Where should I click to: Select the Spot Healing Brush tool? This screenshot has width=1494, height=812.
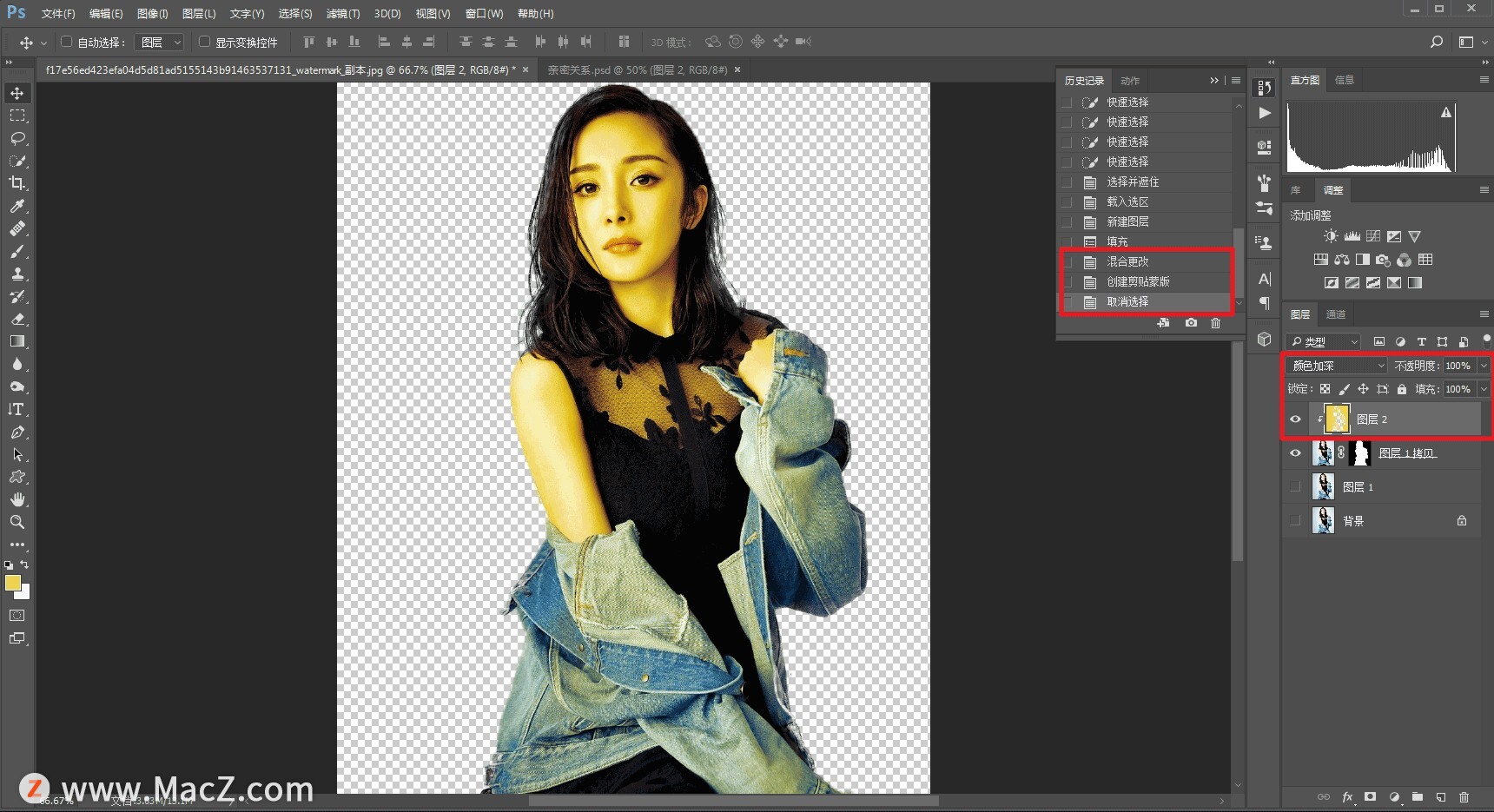point(17,228)
